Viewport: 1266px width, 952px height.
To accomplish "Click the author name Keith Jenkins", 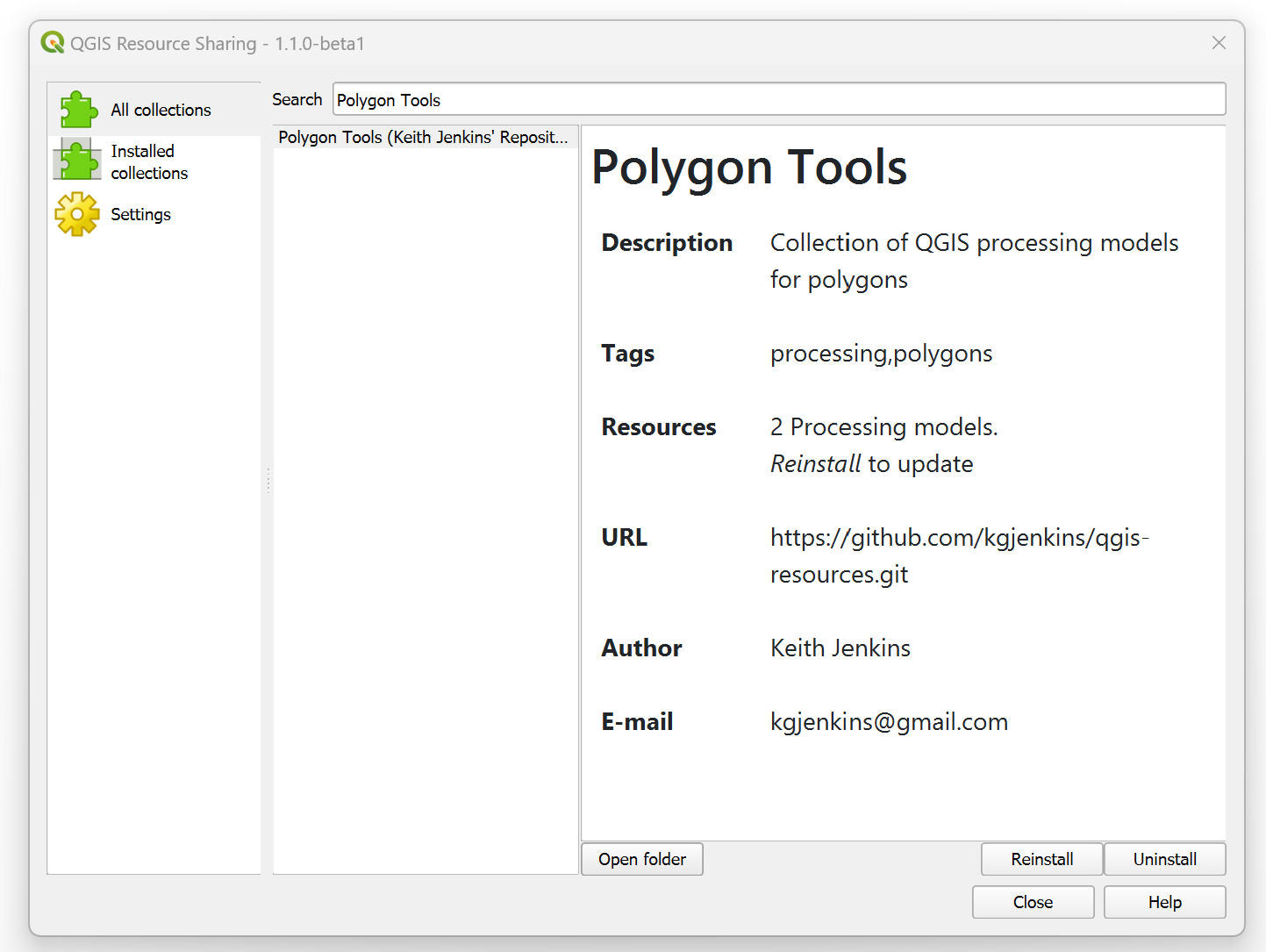I will (840, 648).
